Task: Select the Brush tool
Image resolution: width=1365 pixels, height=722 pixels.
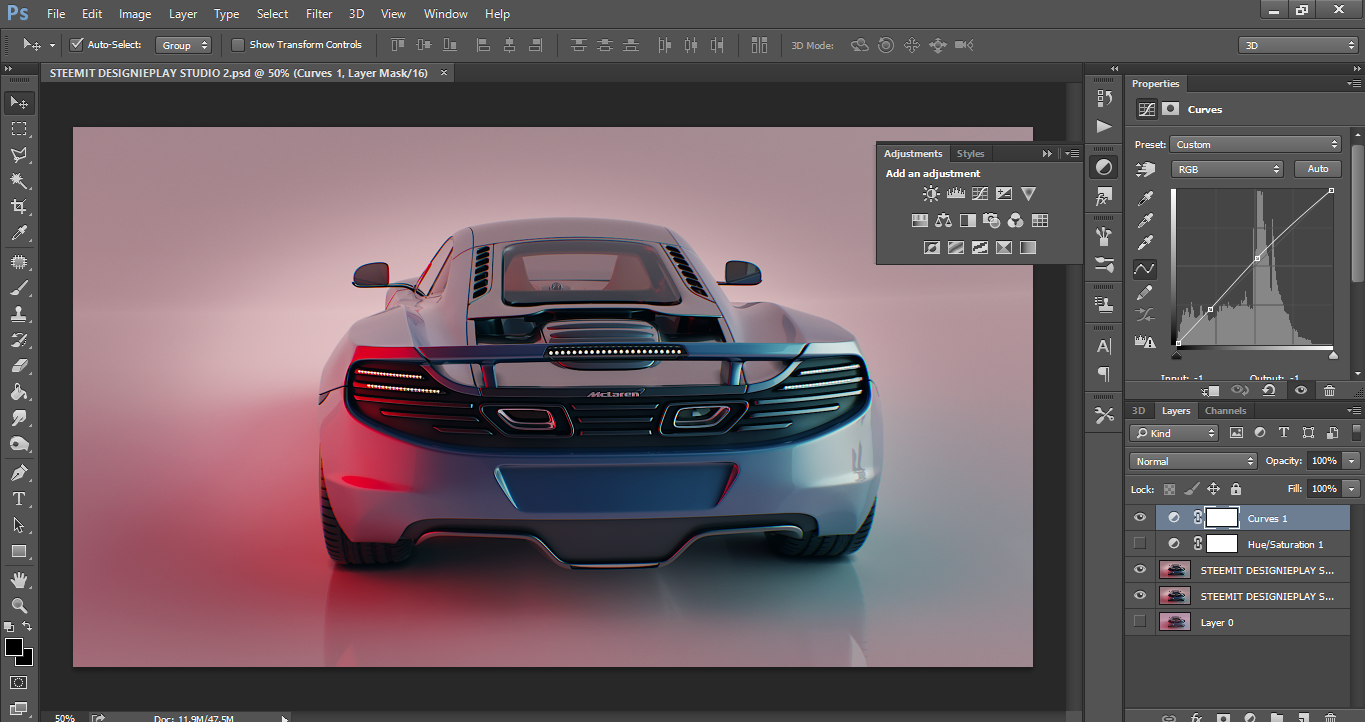Action: click(x=19, y=289)
